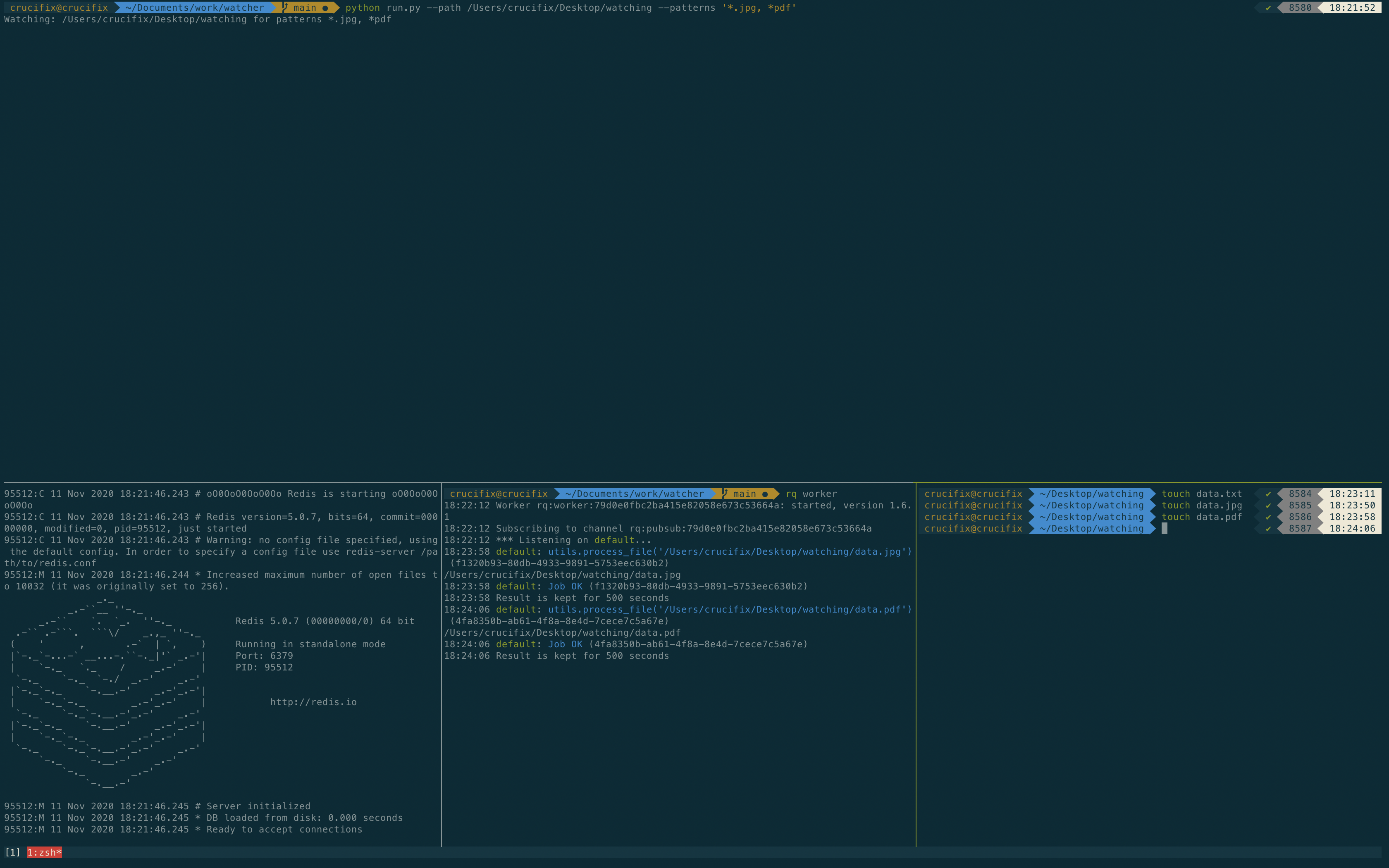Screen dimensions: 1389x868
Task: Click the 18:21:52 timestamp in top right
Action: [x=1352, y=7]
